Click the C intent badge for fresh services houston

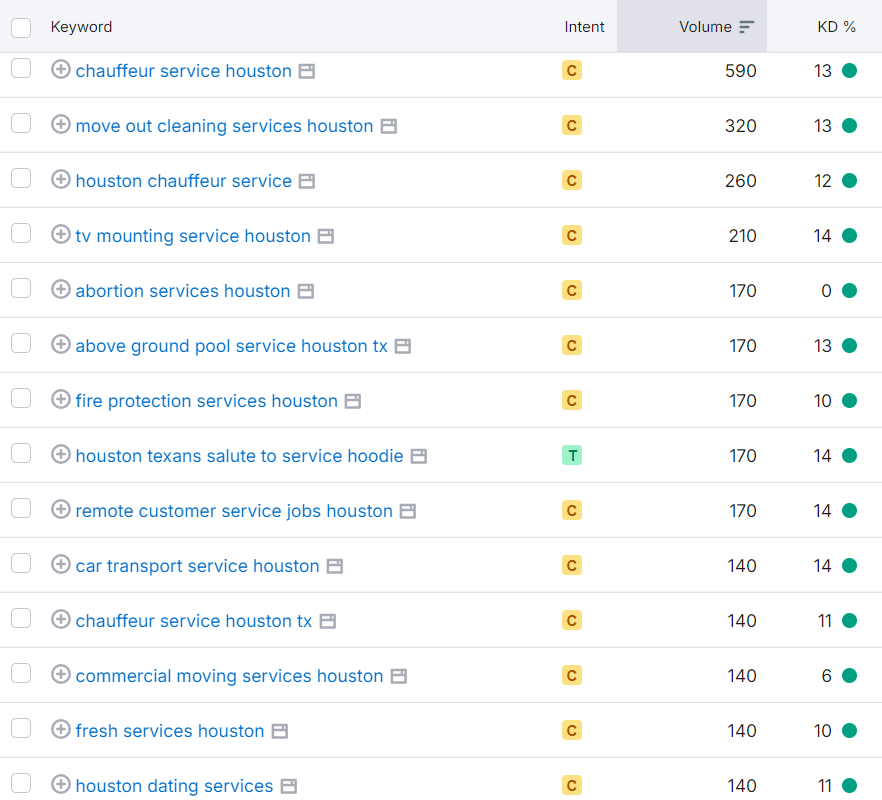click(x=572, y=730)
